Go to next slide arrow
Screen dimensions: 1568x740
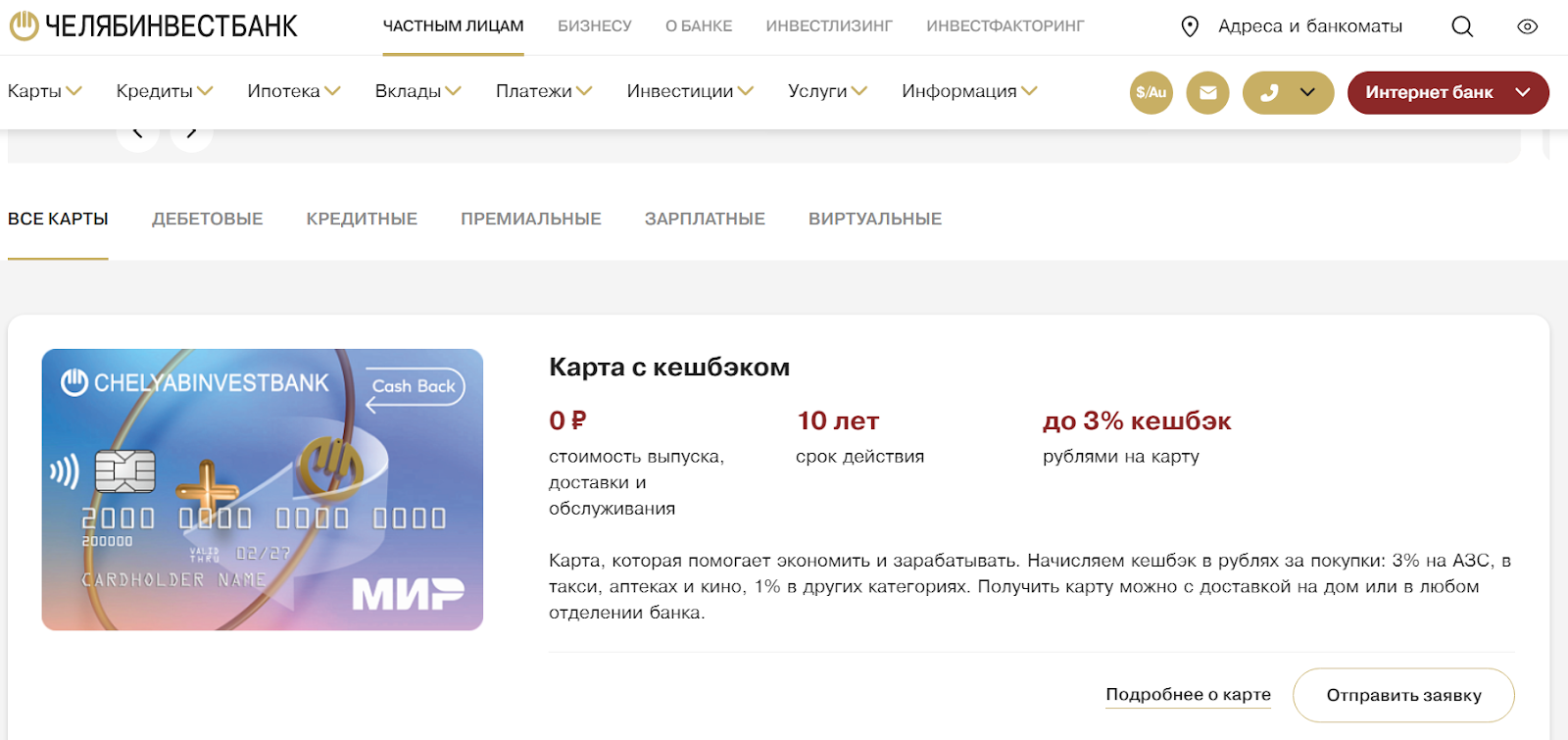pyautogui.click(x=192, y=133)
